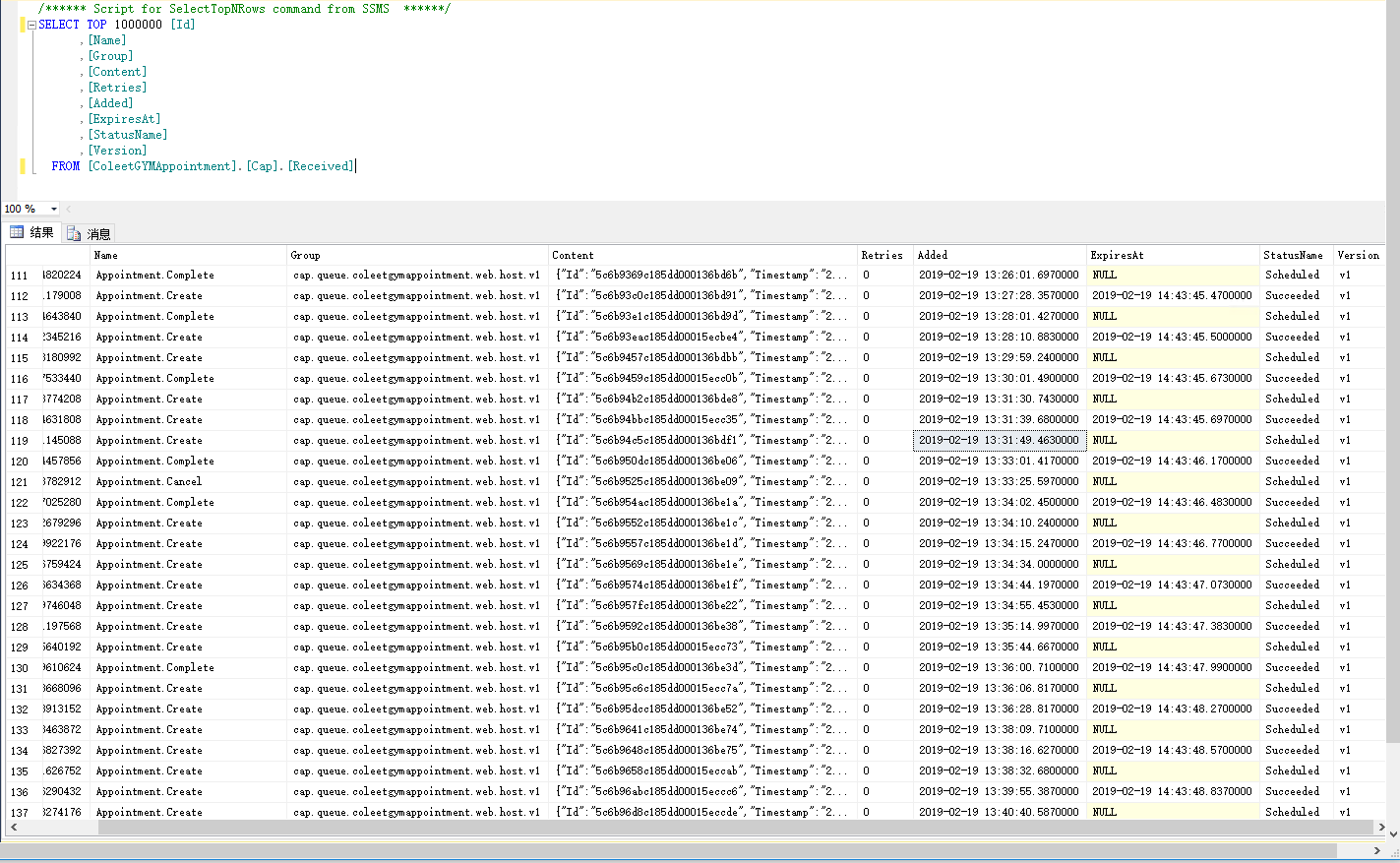Select row header 119
The image size is (1400, 863).
click(x=22, y=441)
